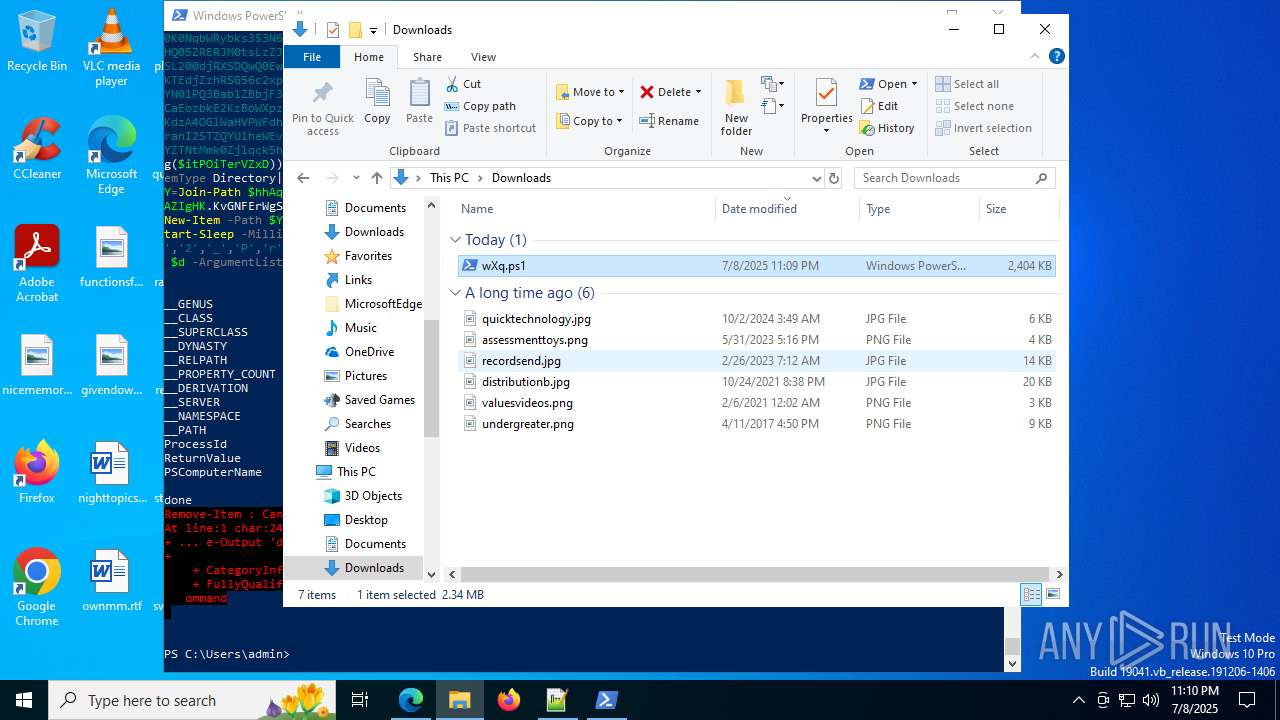1280x720 pixels.
Task: Select file wXq.ps1
Action: (756, 266)
